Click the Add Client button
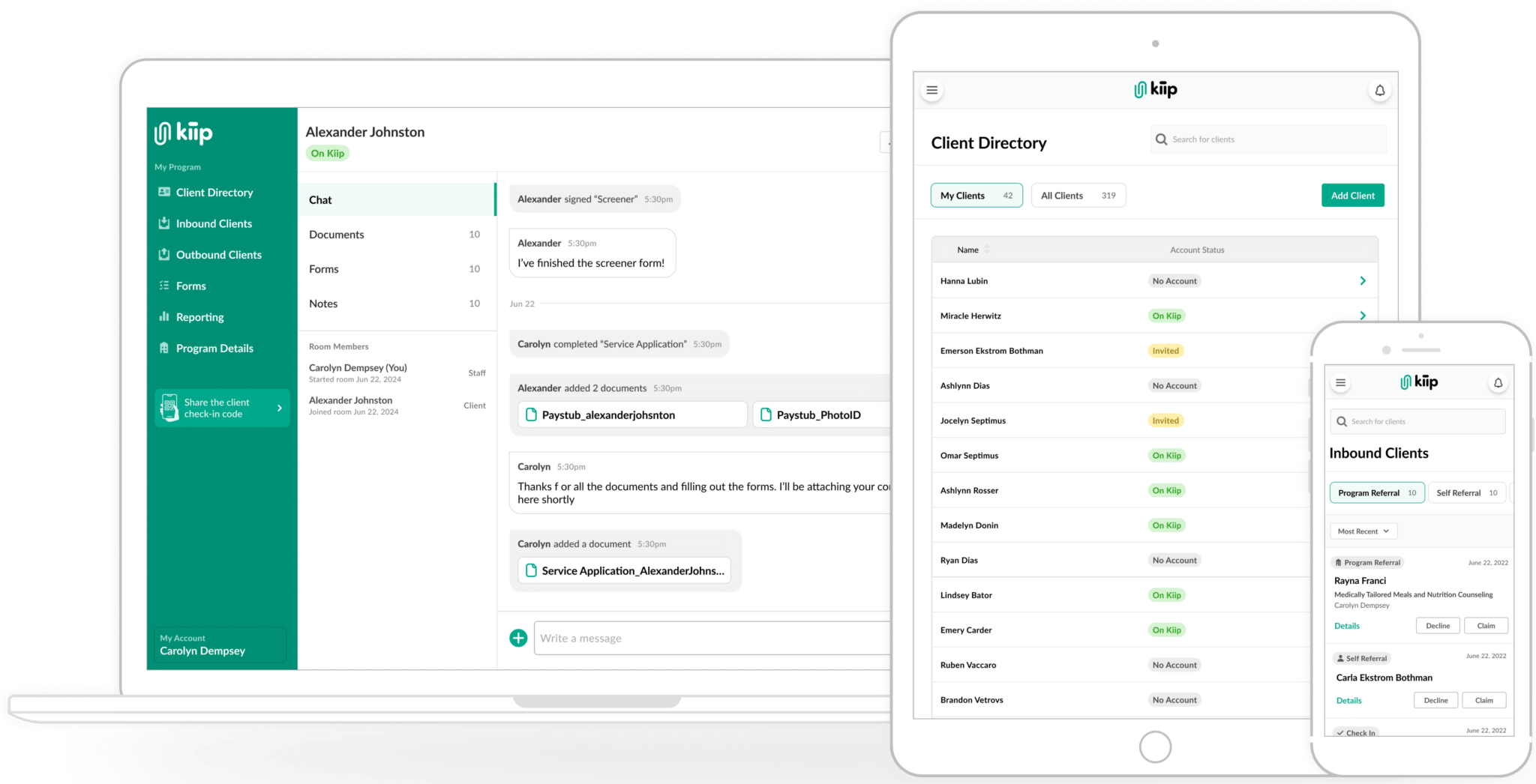Viewport: 1536px width, 784px height. click(1352, 195)
